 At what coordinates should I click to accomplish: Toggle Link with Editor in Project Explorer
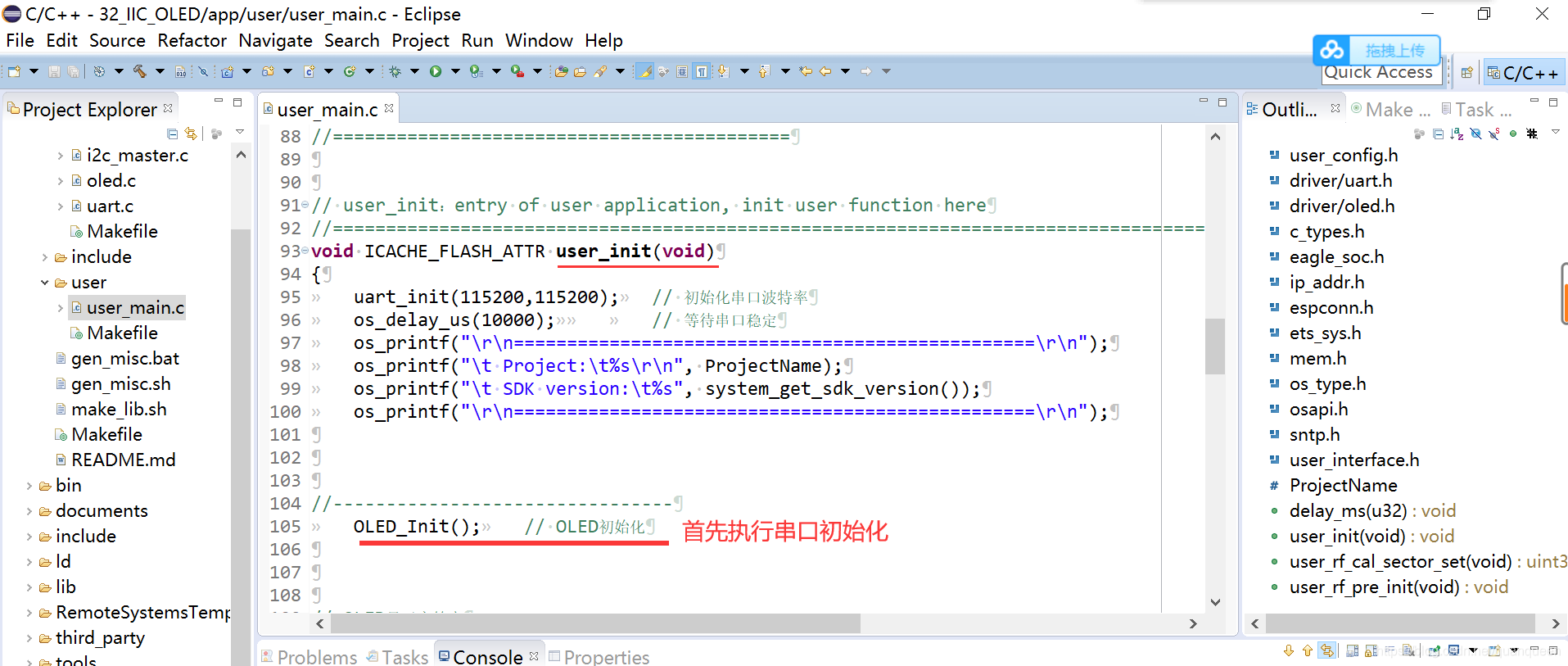tap(191, 133)
